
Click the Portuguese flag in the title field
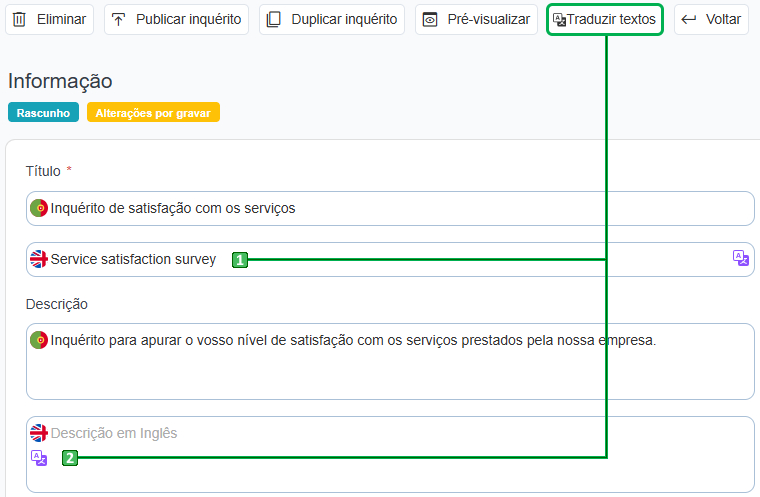pos(39,208)
